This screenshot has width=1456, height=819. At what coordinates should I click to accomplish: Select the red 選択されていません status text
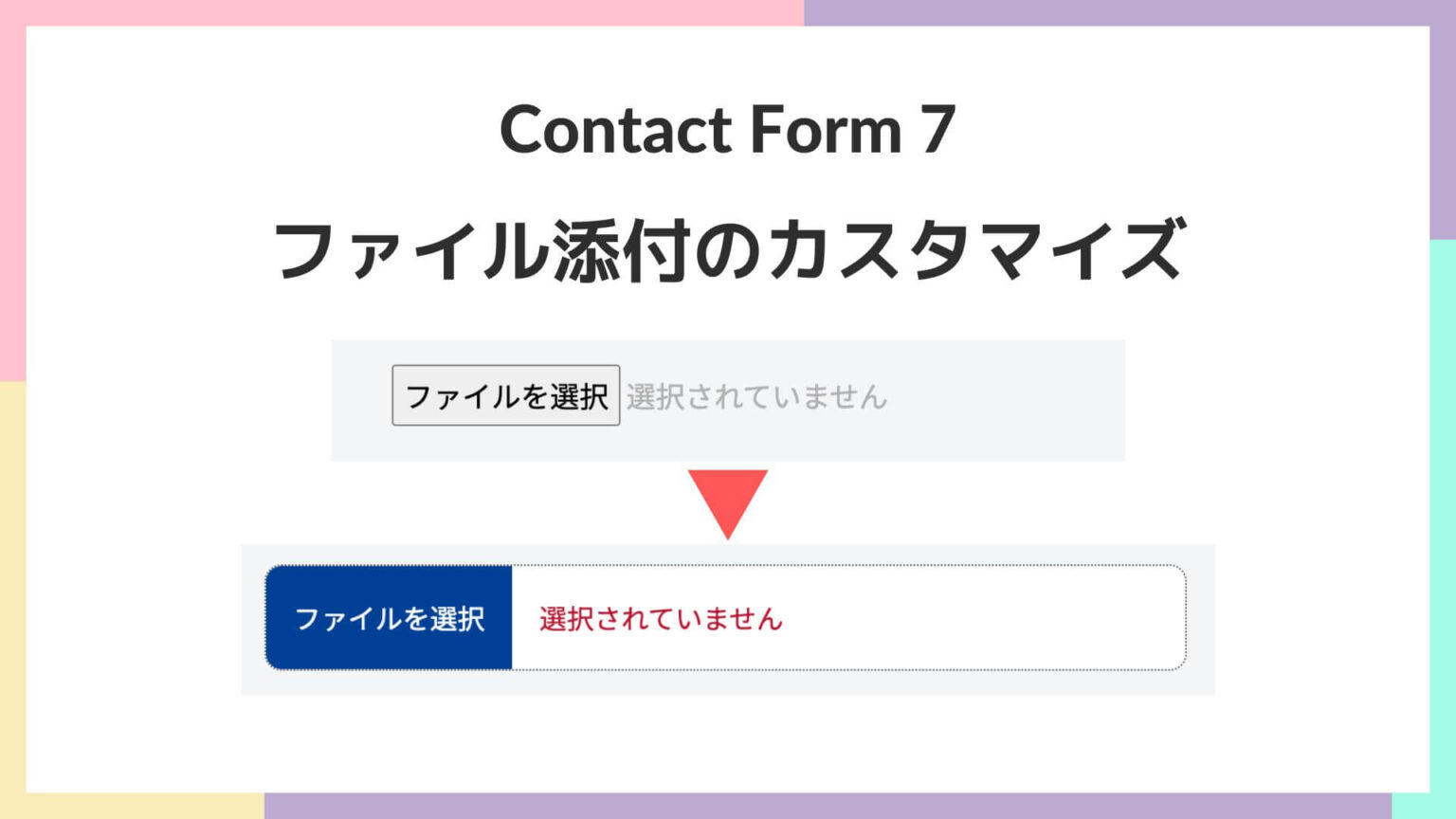(661, 619)
